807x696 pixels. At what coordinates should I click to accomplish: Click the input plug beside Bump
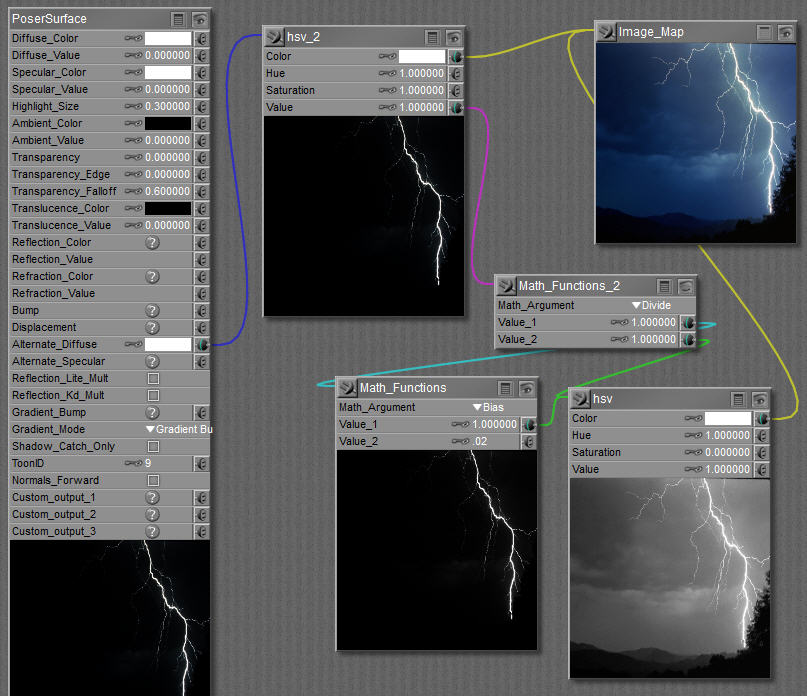coord(201,310)
